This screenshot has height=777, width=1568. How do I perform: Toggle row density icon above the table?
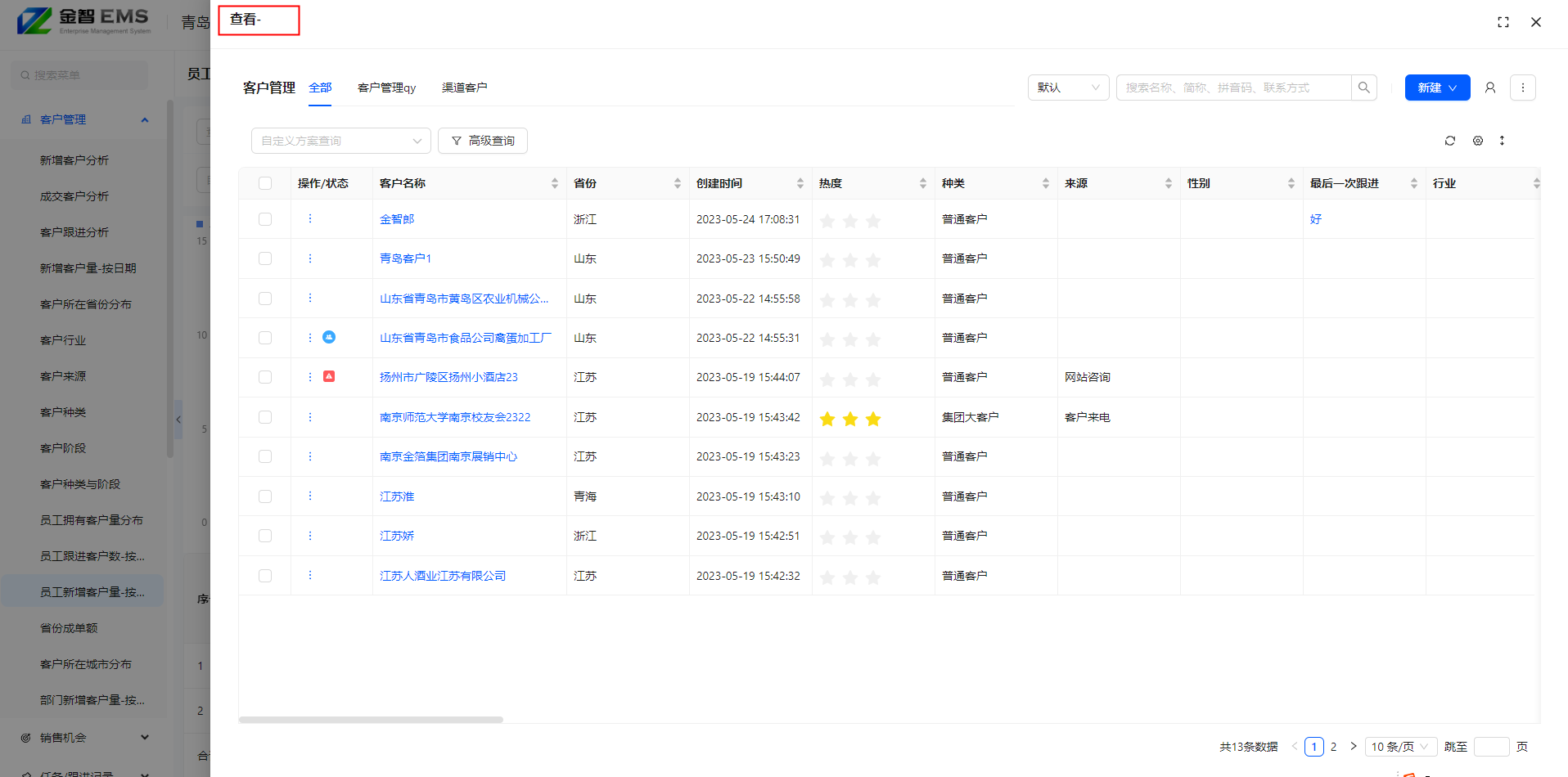(1502, 141)
